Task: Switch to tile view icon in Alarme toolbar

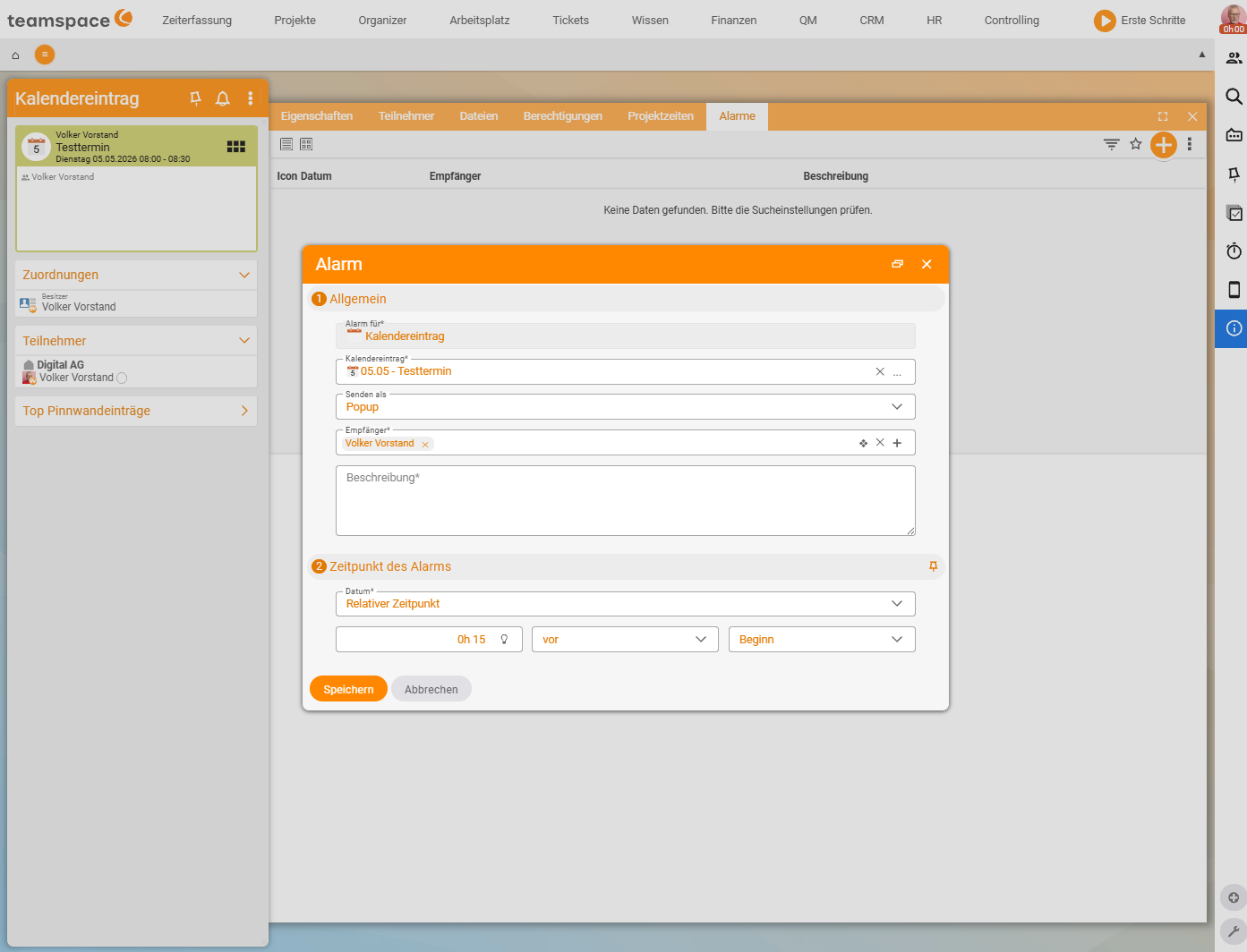Action: tap(306, 144)
